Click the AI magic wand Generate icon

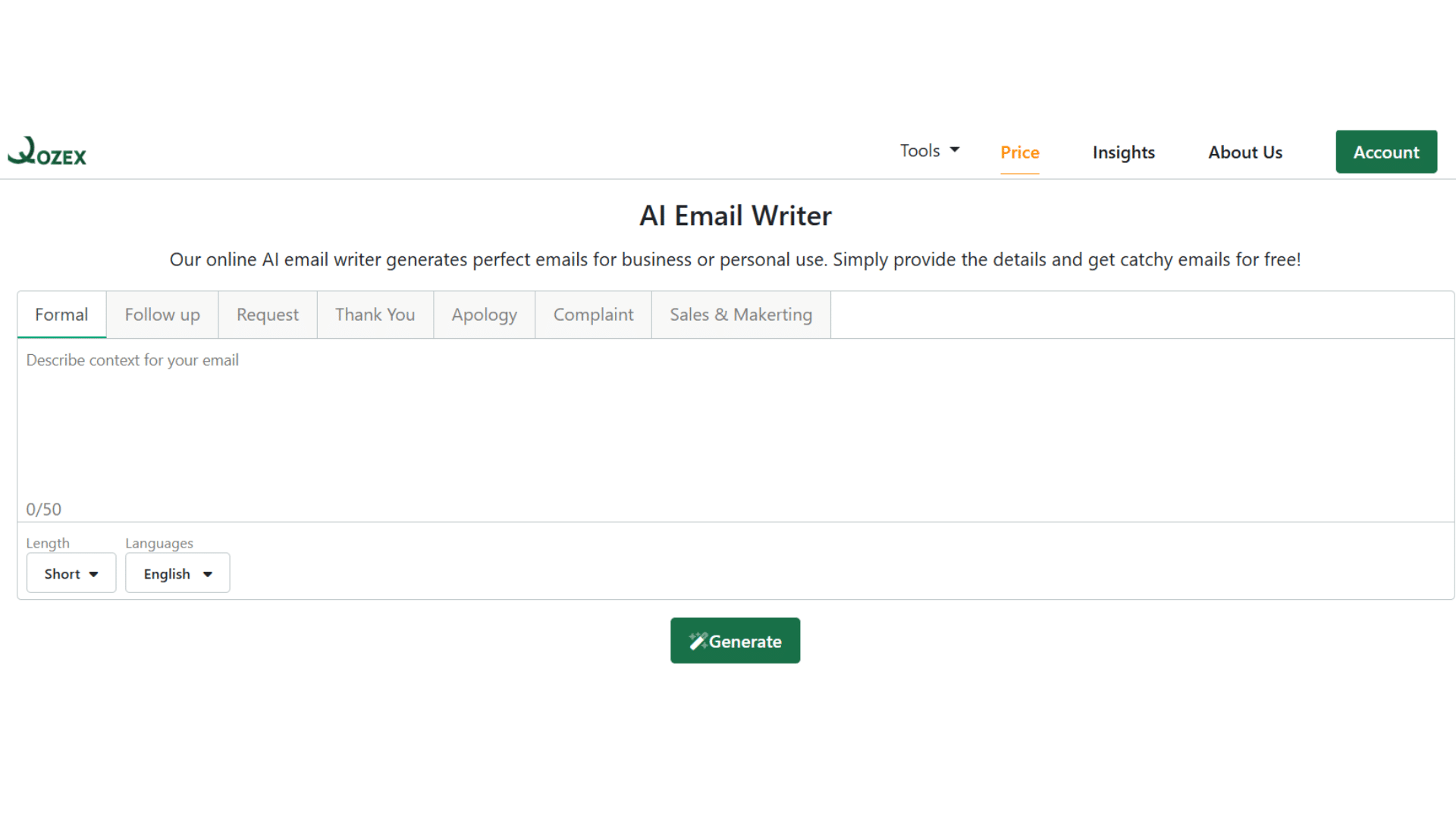coord(698,640)
